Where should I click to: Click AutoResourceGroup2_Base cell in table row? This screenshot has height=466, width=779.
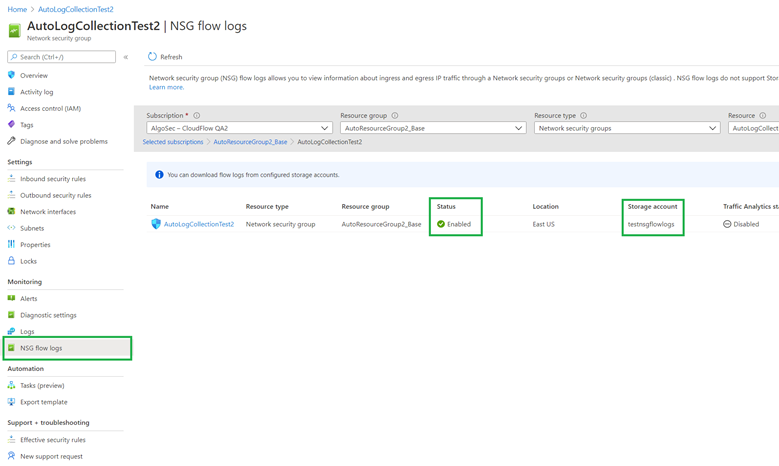(381, 224)
